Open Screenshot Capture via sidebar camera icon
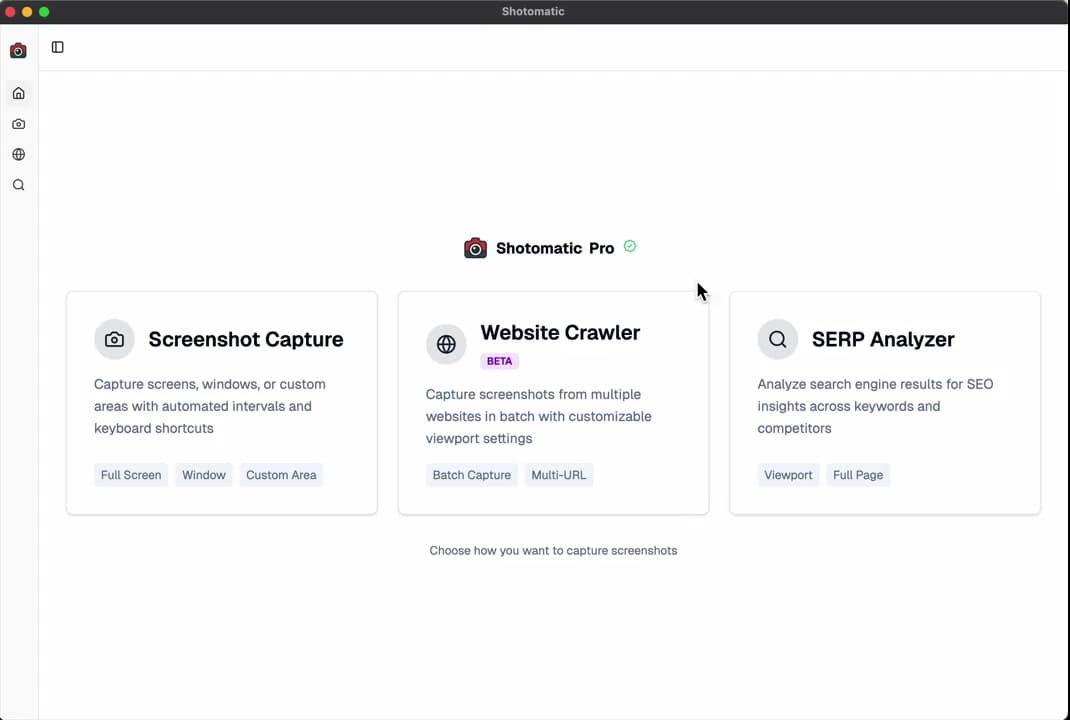Viewport: 1070px width, 720px height. tap(18, 123)
